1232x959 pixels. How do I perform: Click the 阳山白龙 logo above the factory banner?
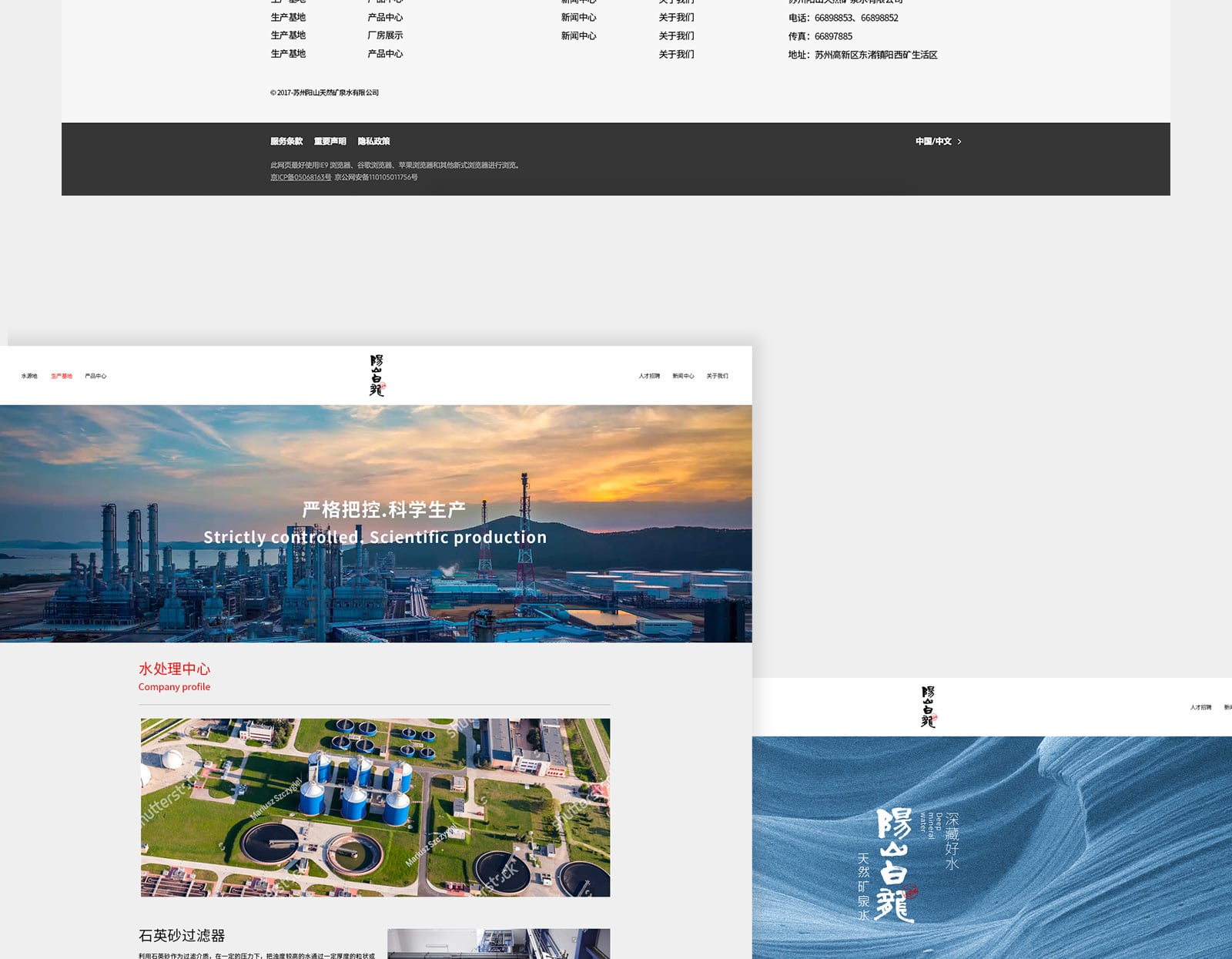377,375
